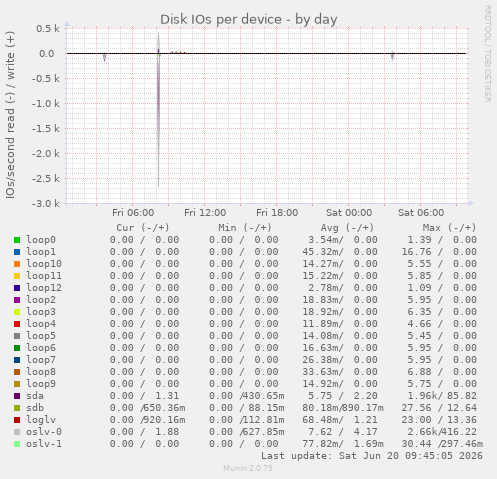
Task: Click the 'oslv-1' device name
Action: [x=44, y=444]
